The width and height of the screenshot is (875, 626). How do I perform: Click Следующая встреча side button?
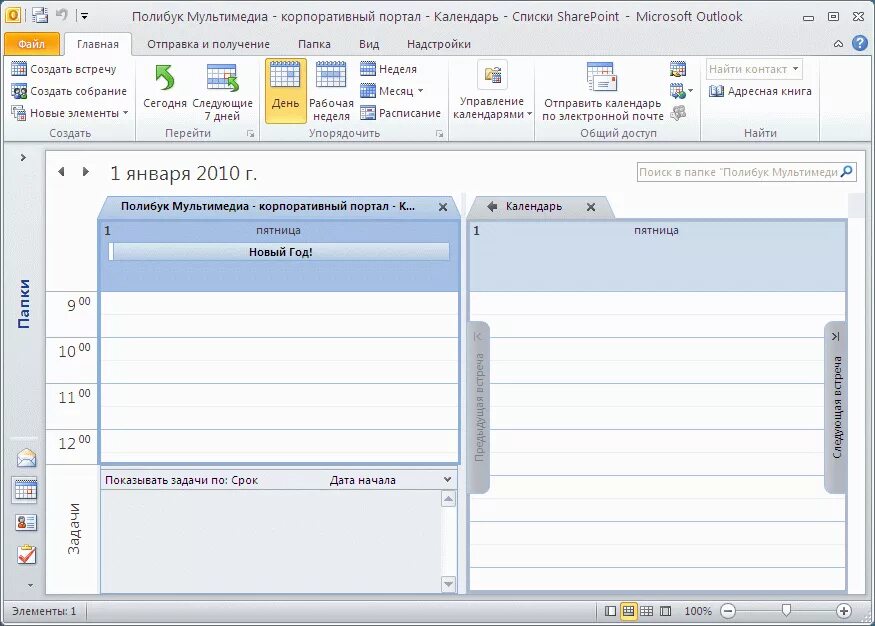(836, 407)
